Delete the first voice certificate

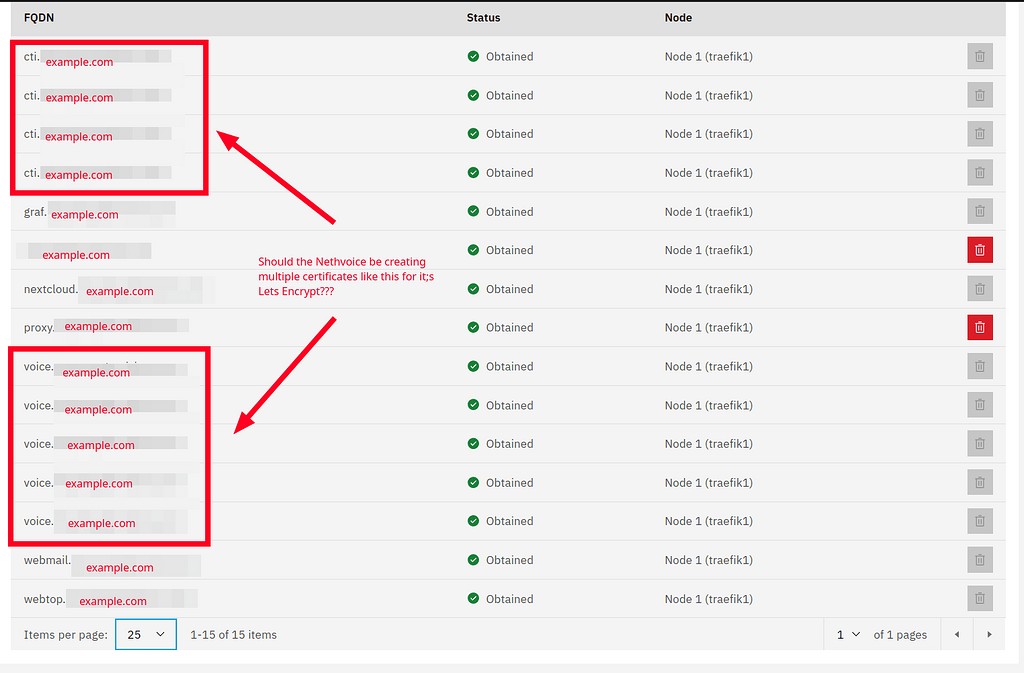pyautogui.click(x=980, y=366)
